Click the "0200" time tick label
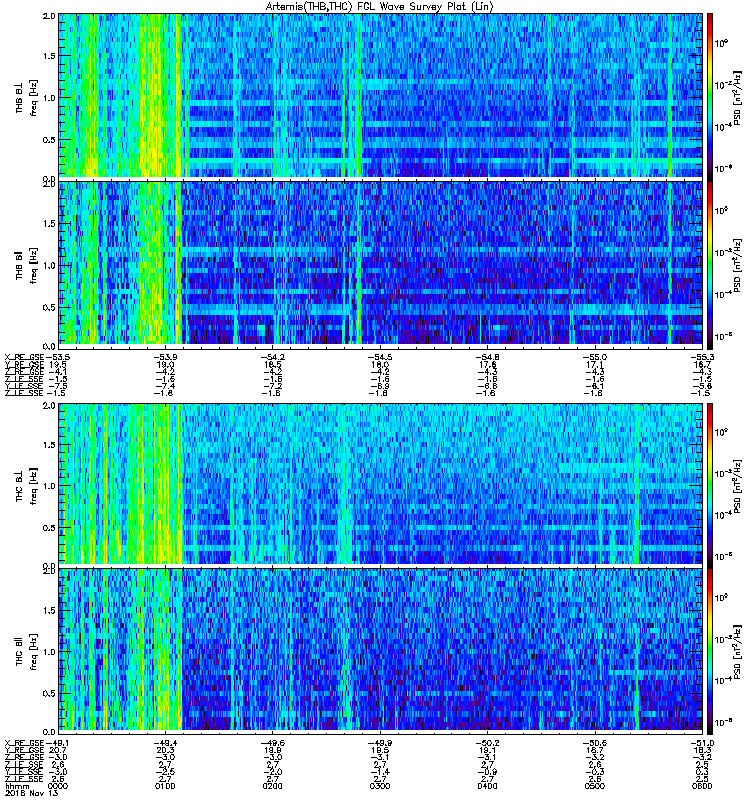The height and width of the screenshot is (800, 750). pos(272,786)
